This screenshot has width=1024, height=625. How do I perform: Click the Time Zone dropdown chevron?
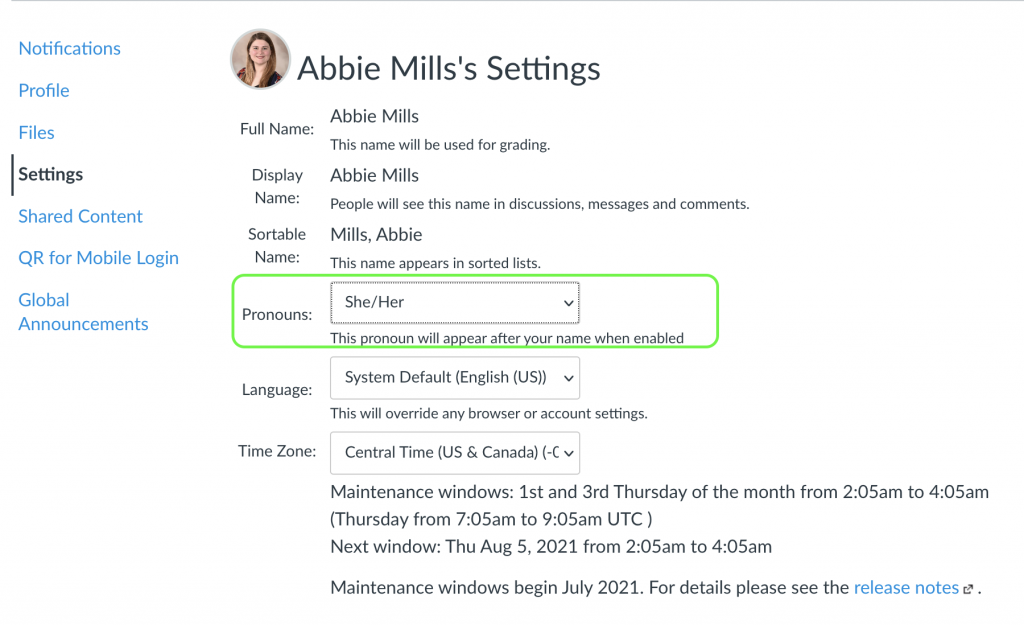tap(568, 452)
